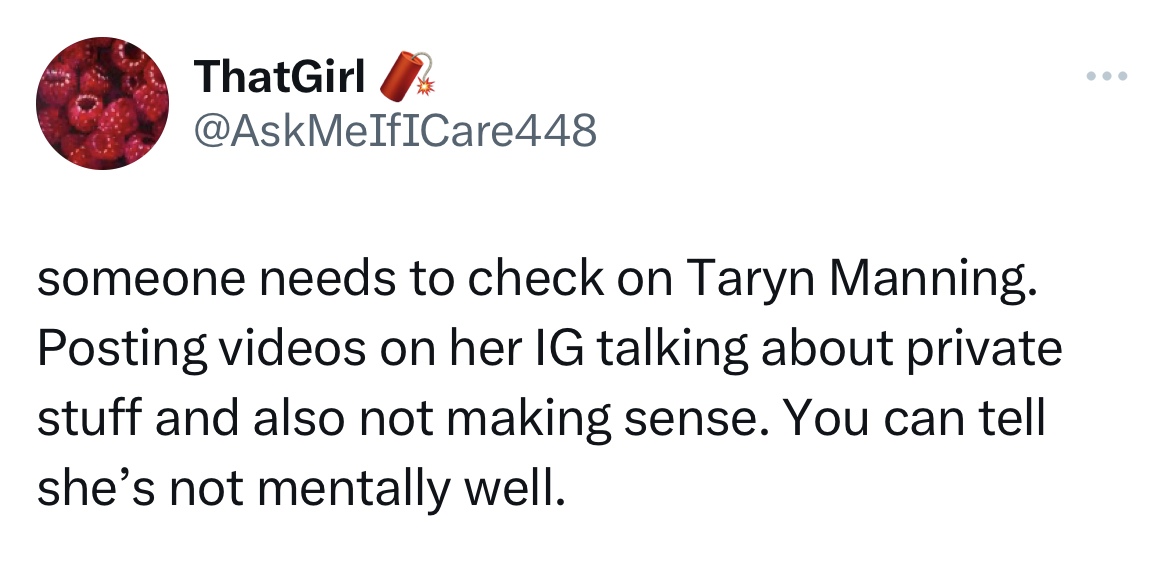Visit the @AskMeIfICare448 handle
The width and height of the screenshot is (1170, 581).
pyautogui.click(x=396, y=129)
